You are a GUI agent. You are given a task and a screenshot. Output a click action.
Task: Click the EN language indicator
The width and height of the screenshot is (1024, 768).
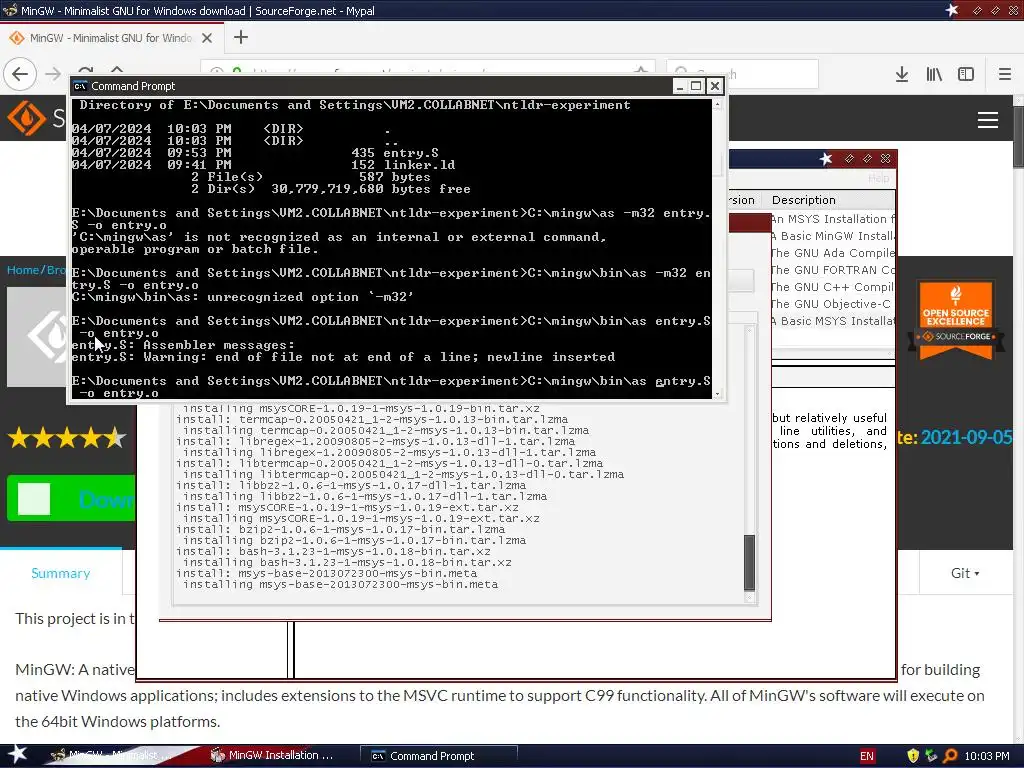click(x=867, y=756)
